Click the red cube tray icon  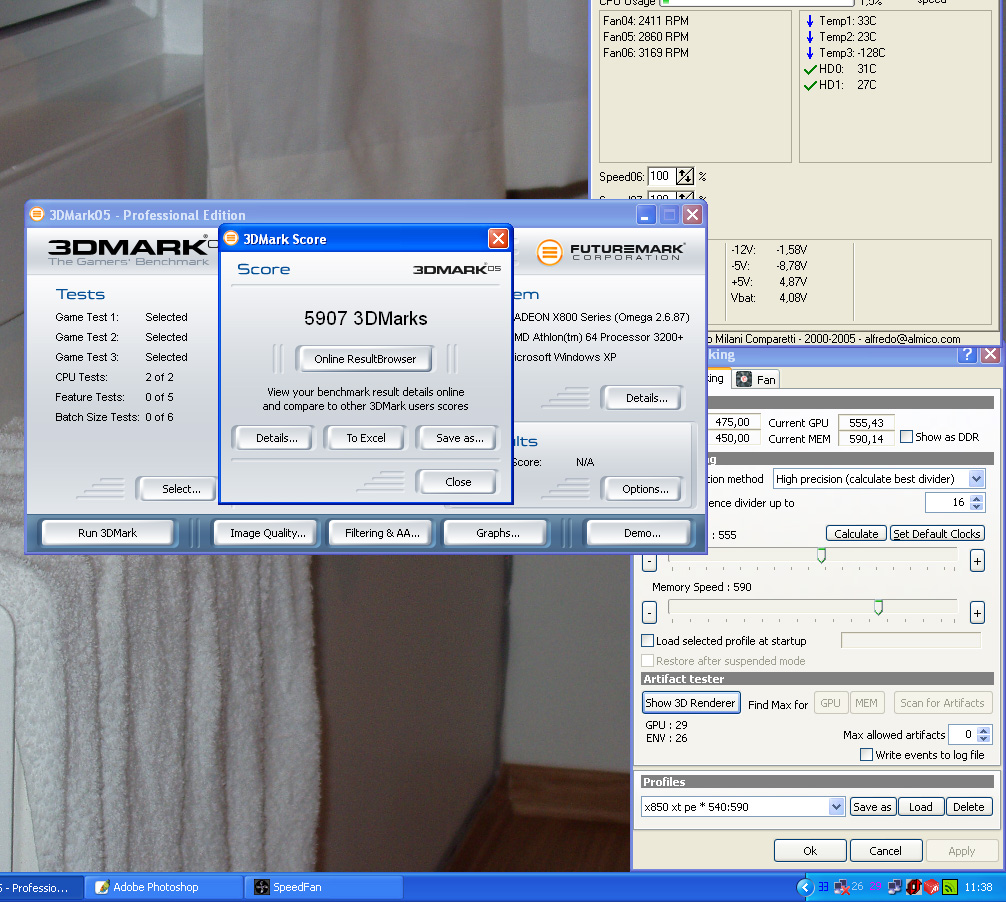[x=932, y=887]
